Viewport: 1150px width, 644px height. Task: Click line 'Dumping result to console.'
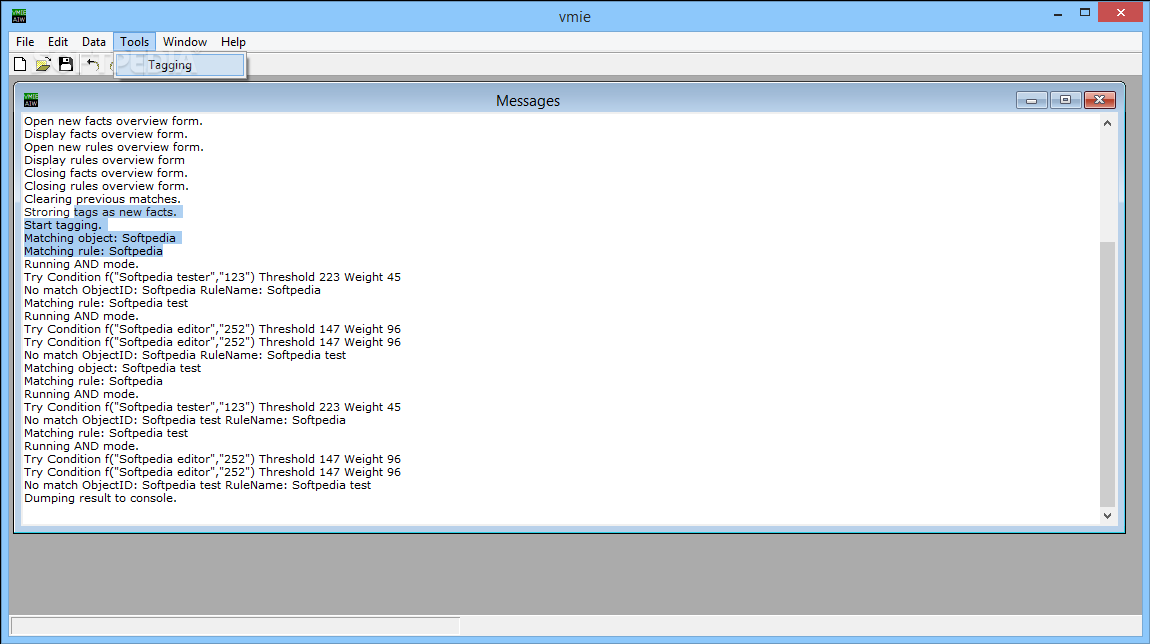click(100, 498)
